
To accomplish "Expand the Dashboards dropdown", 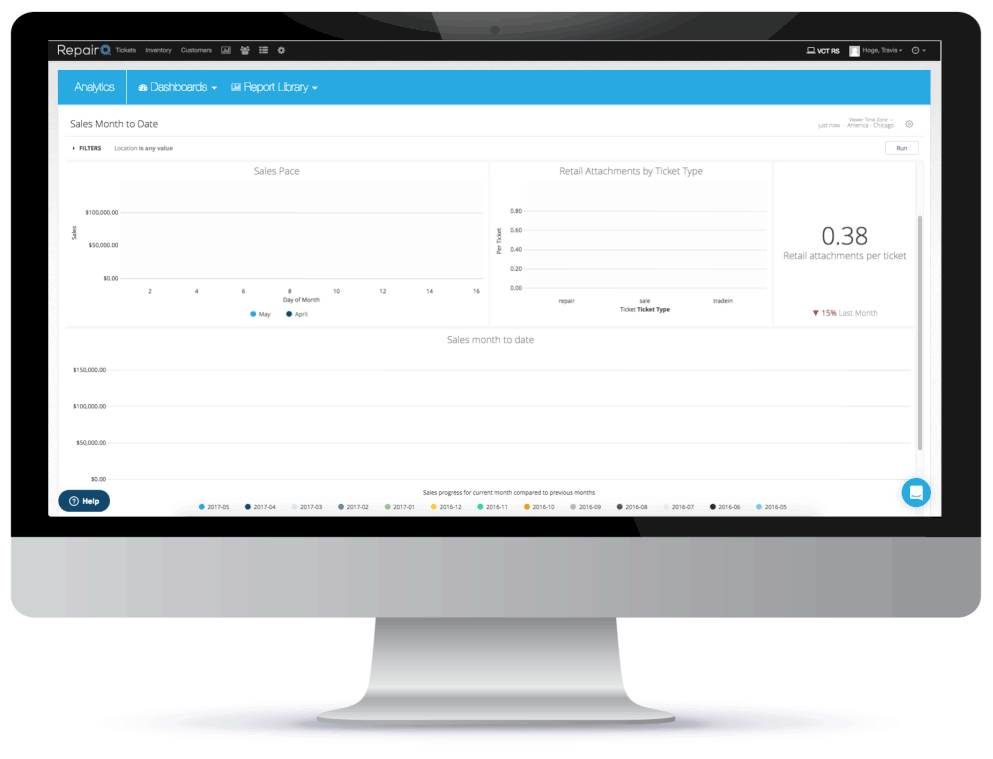I will pyautogui.click(x=177, y=87).
